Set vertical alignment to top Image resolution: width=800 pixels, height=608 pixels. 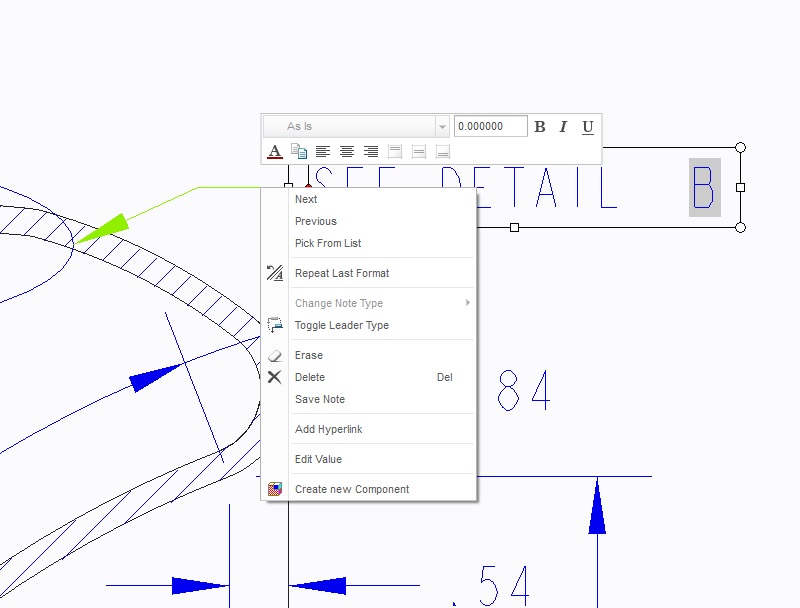(395, 151)
